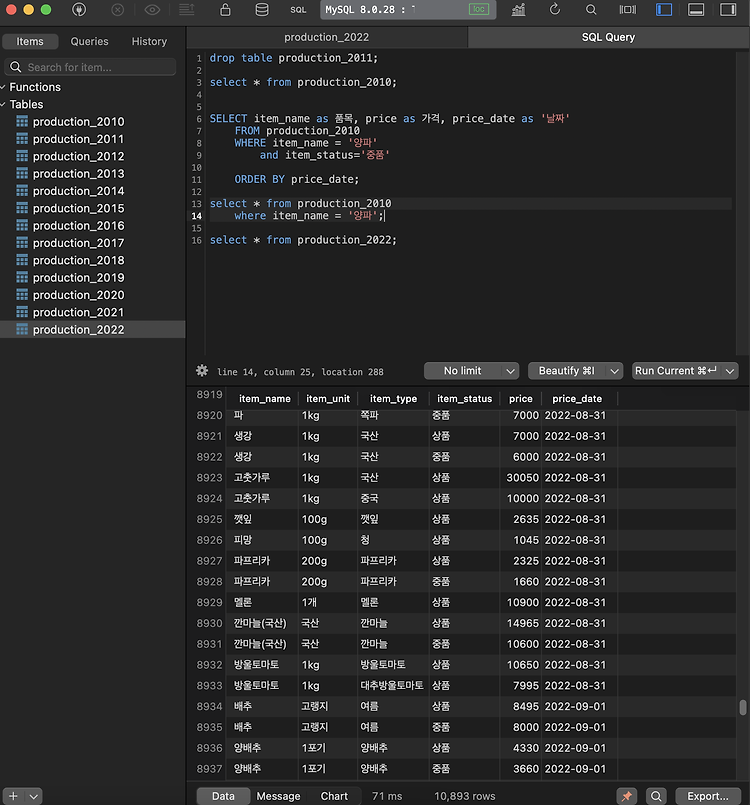Open table production_2011 in sidebar

tap(78, 139)
